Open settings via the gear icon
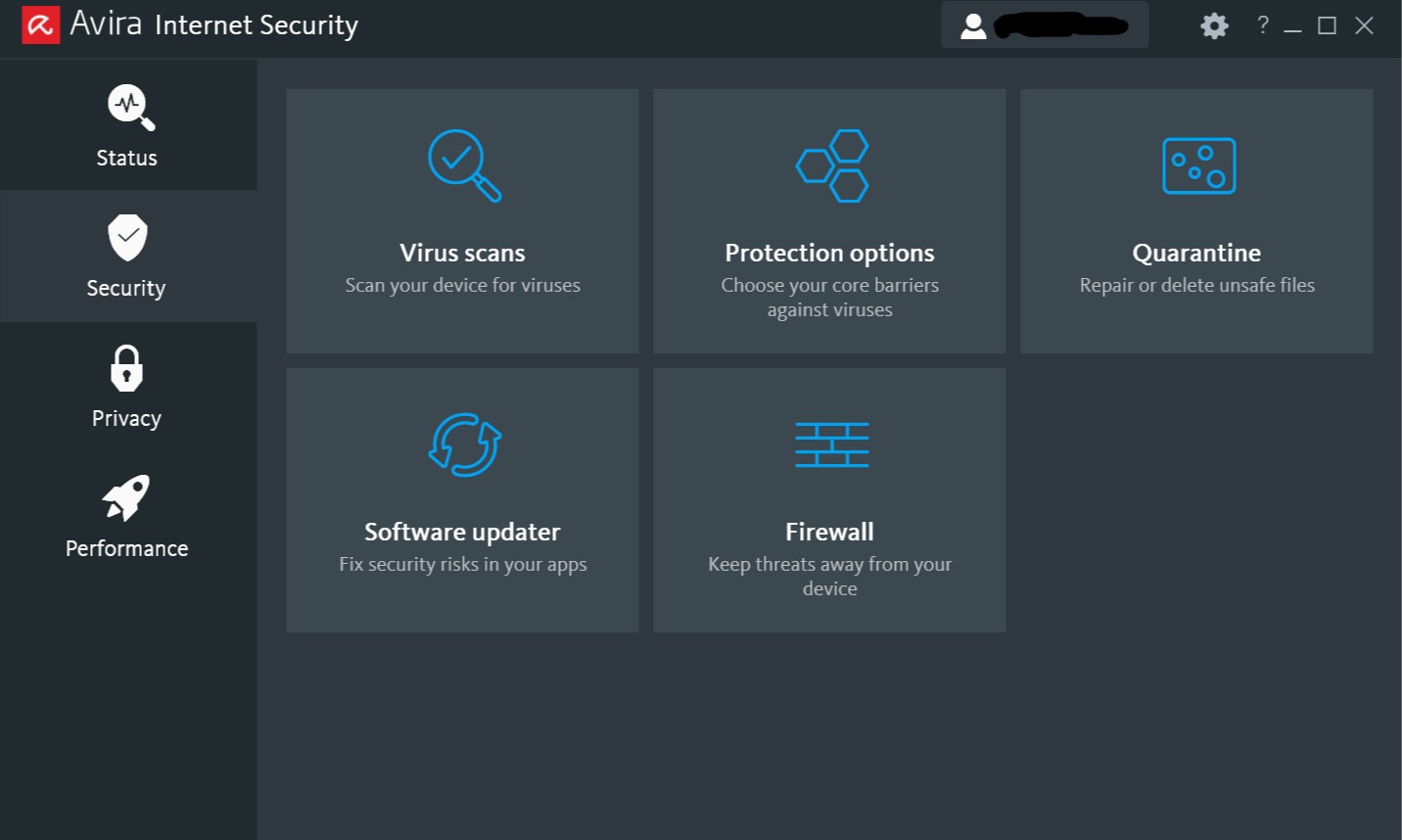 coord(1214,25)
